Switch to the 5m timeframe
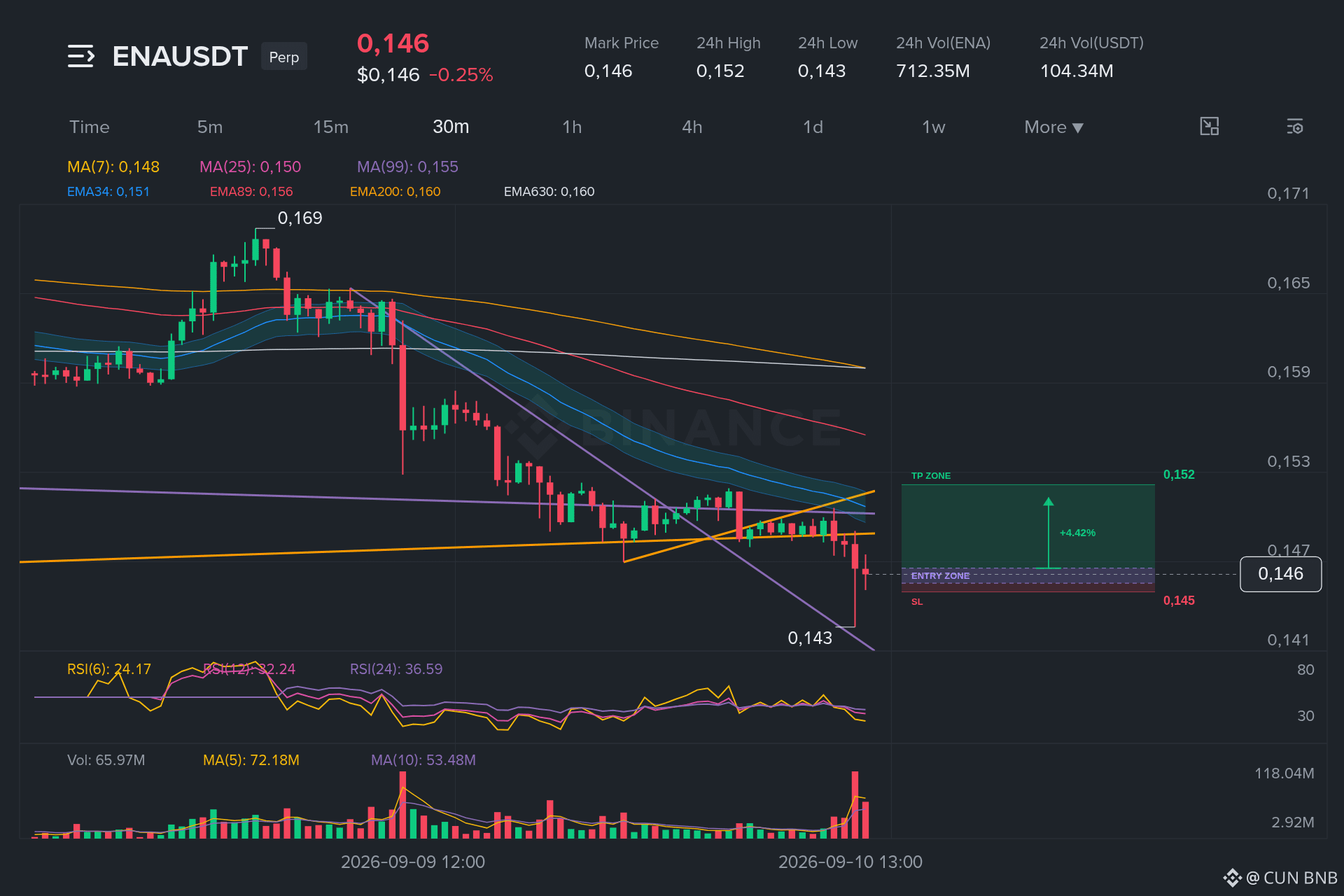Image resolution: width=1344 pixels, height=896 pixels. 210,127
